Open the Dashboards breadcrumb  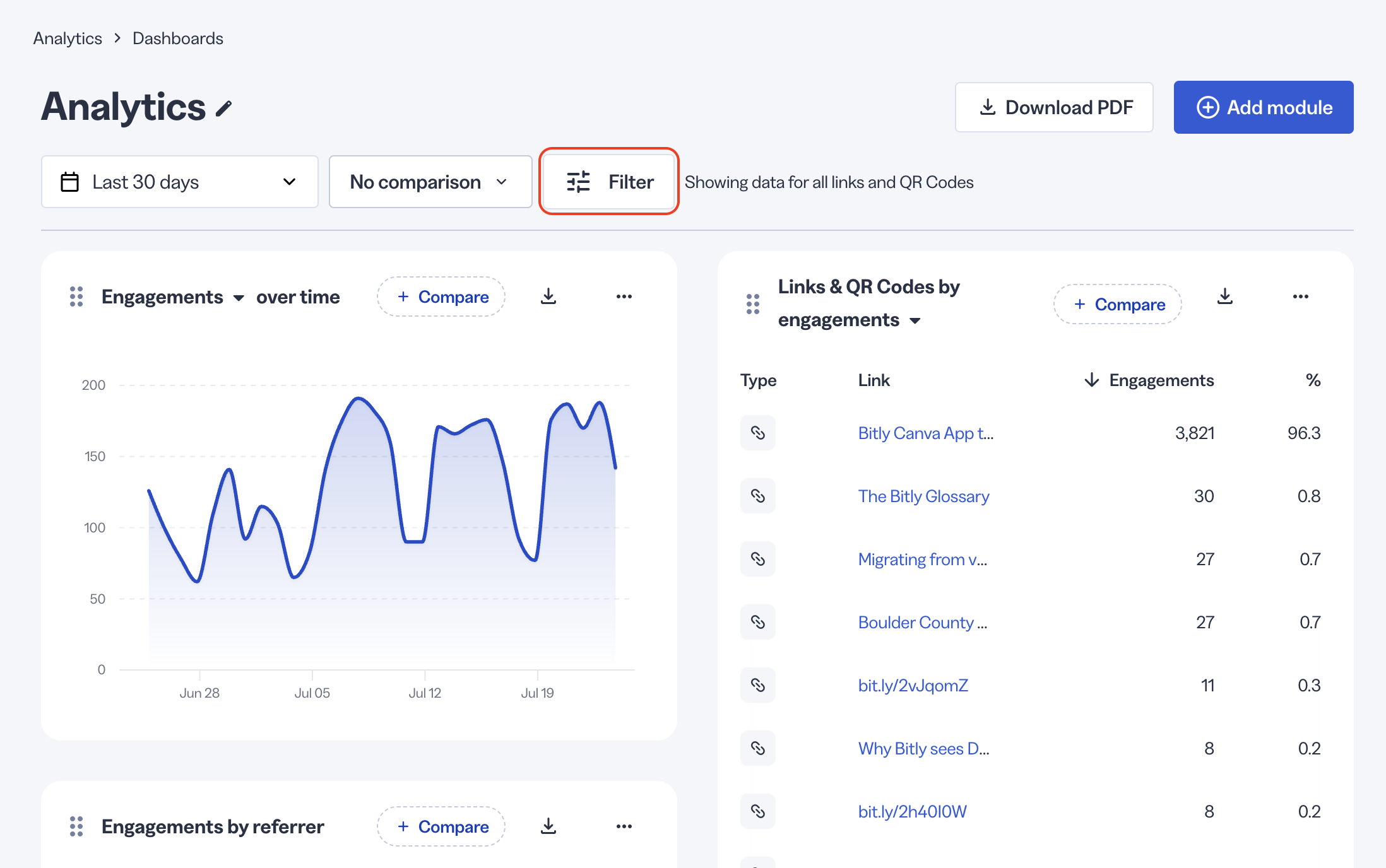(x=178, y=38)
